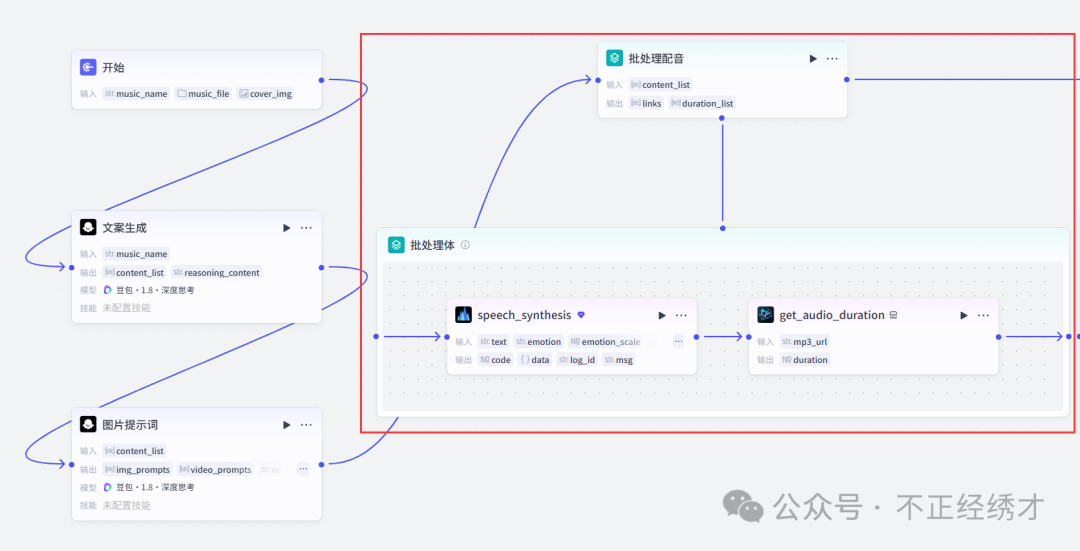1080x551 pixels.
Task: Click the 图片提示词 node icon
Action: (88, 425)
